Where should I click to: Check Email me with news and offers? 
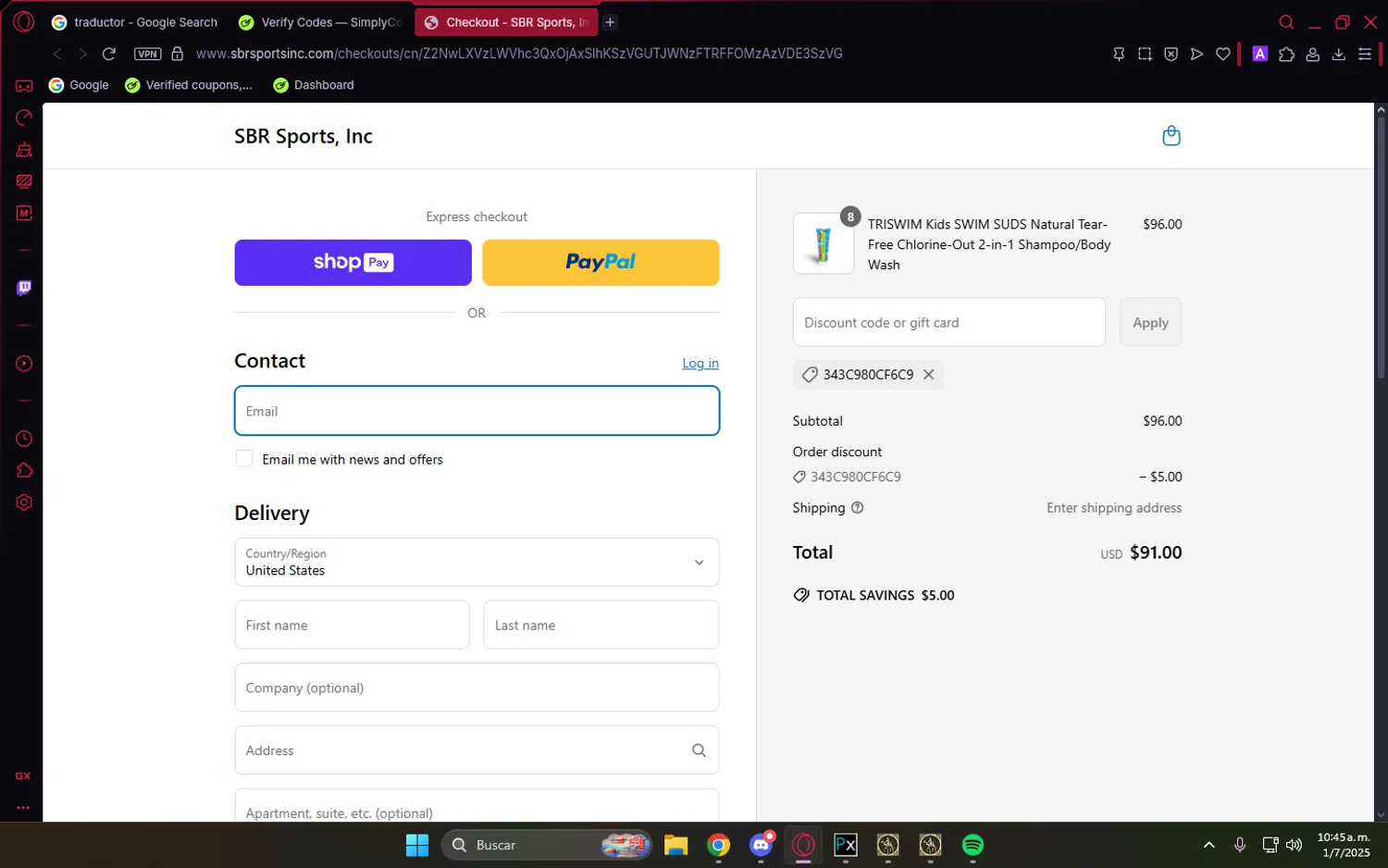244,459
